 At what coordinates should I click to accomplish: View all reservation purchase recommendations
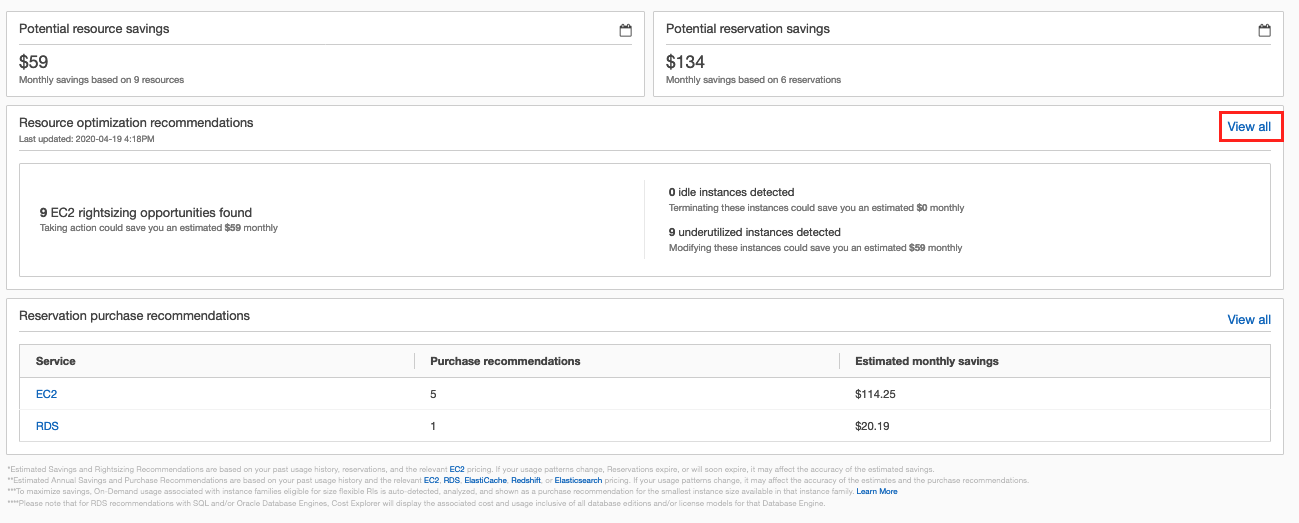(x=1249, y=320)
